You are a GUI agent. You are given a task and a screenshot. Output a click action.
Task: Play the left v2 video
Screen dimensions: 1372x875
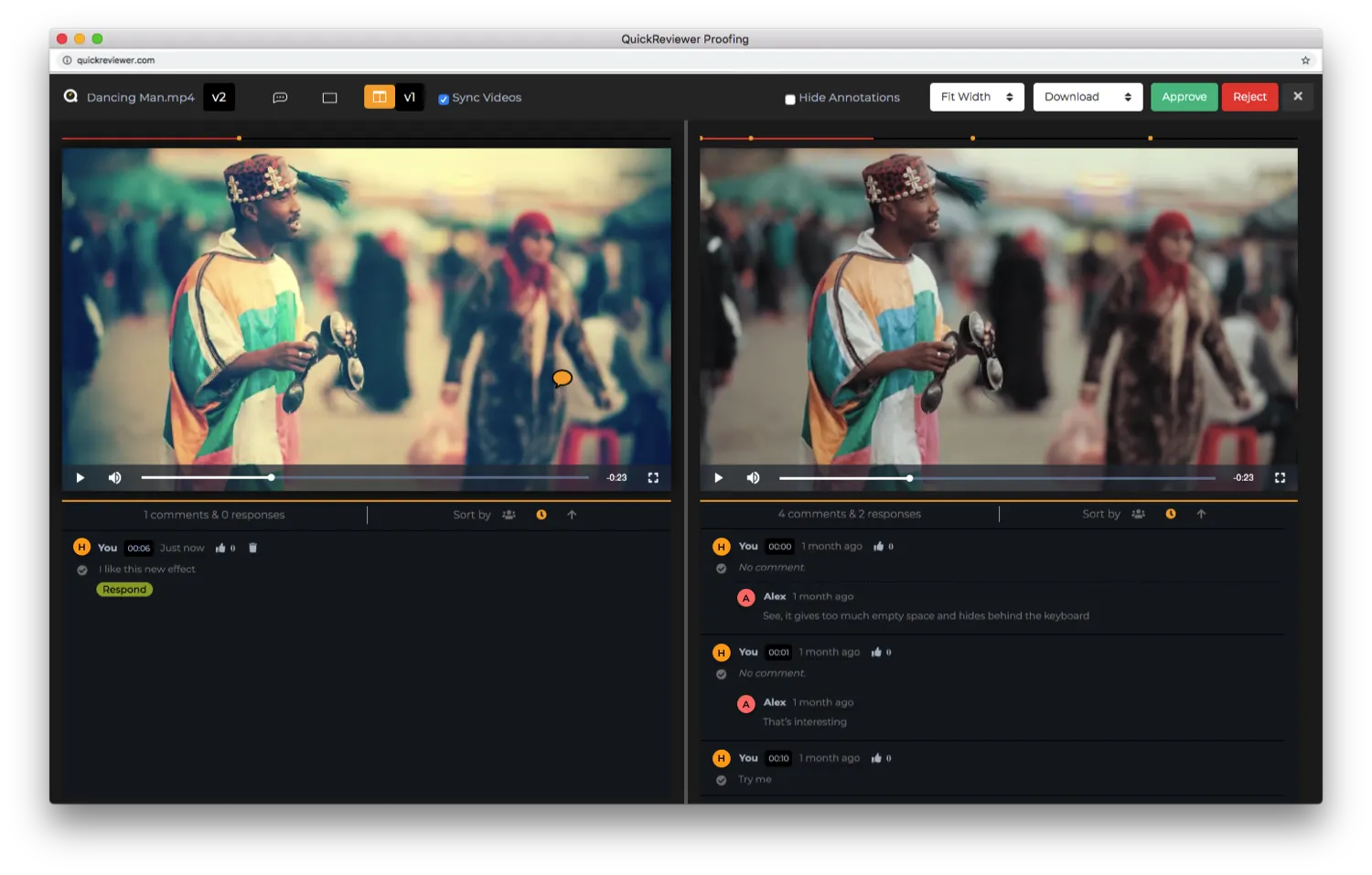(80, 477)
